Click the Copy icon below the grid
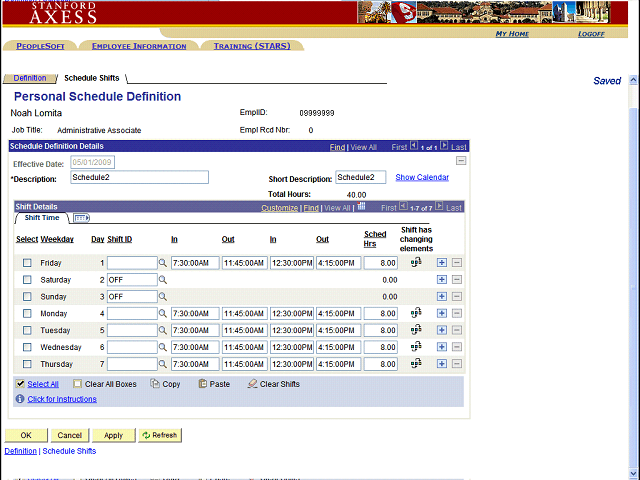640x480 pixels. [154, 384]
